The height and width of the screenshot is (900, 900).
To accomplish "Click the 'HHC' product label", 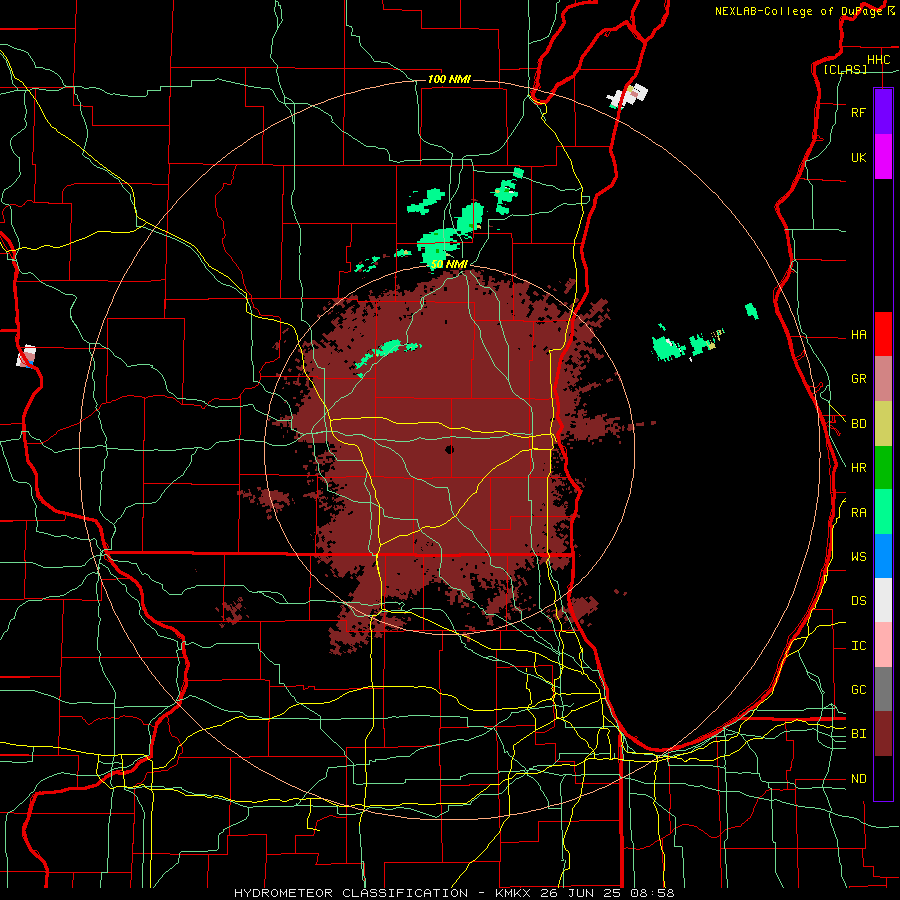I will 878,60.
